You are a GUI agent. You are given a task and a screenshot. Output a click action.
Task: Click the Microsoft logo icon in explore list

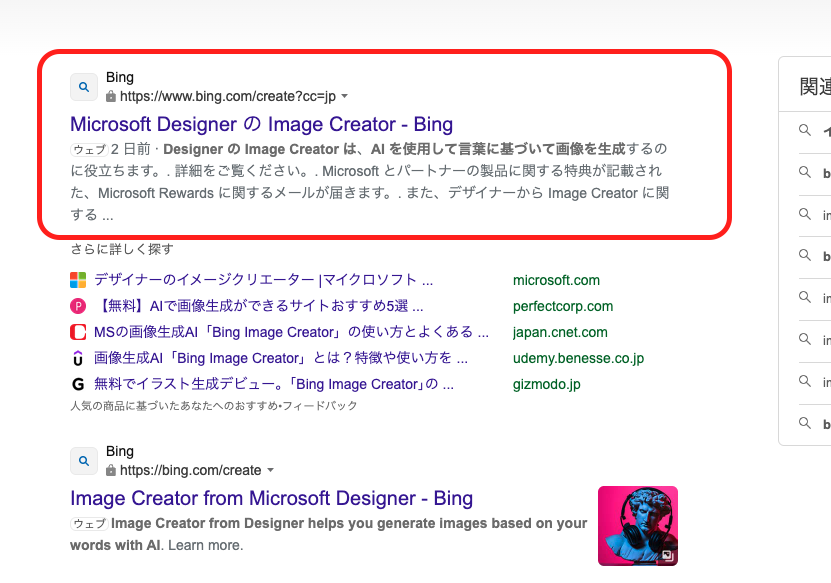coord(78,280)
